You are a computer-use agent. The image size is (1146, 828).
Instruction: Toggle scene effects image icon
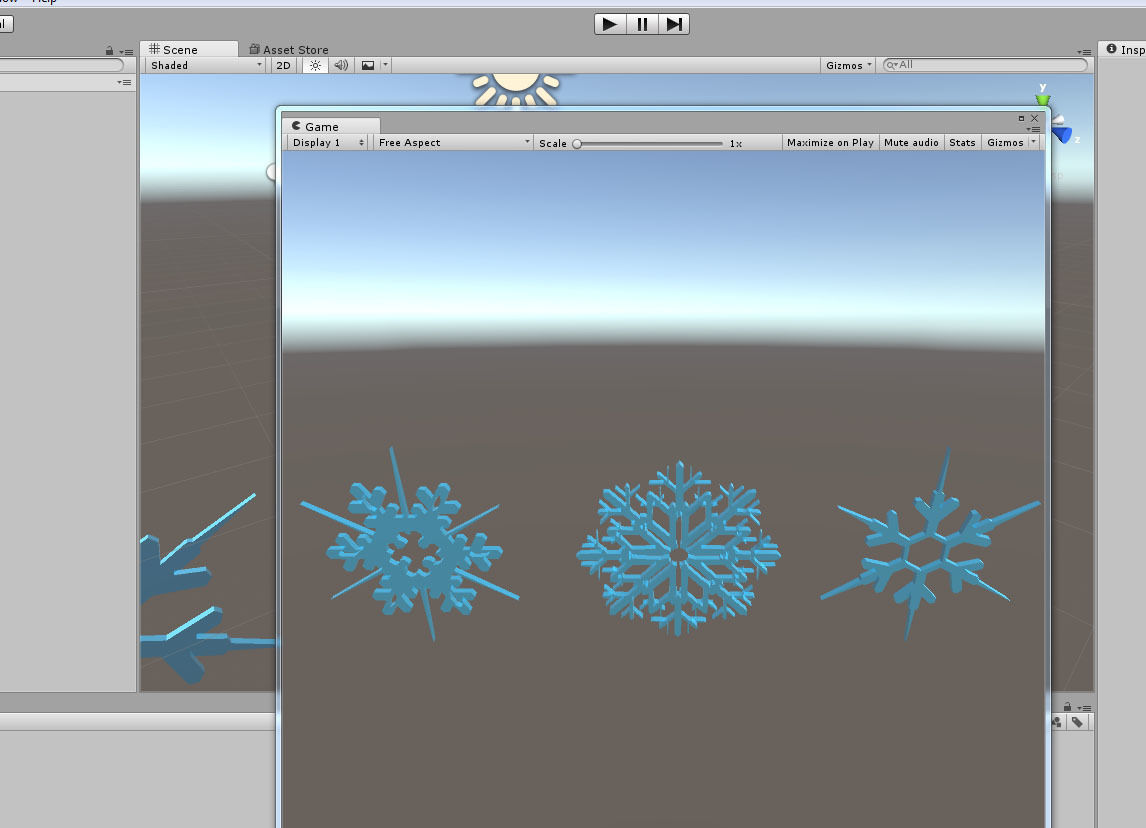368,65
